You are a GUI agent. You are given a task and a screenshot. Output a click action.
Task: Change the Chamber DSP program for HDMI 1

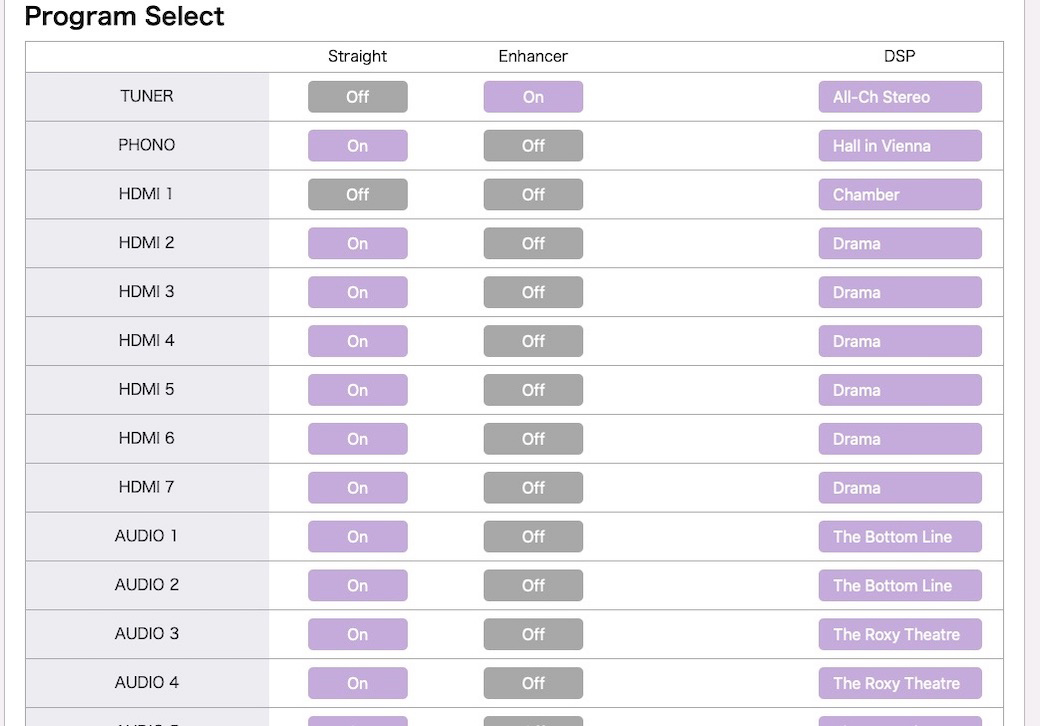[x=900, y=194]
